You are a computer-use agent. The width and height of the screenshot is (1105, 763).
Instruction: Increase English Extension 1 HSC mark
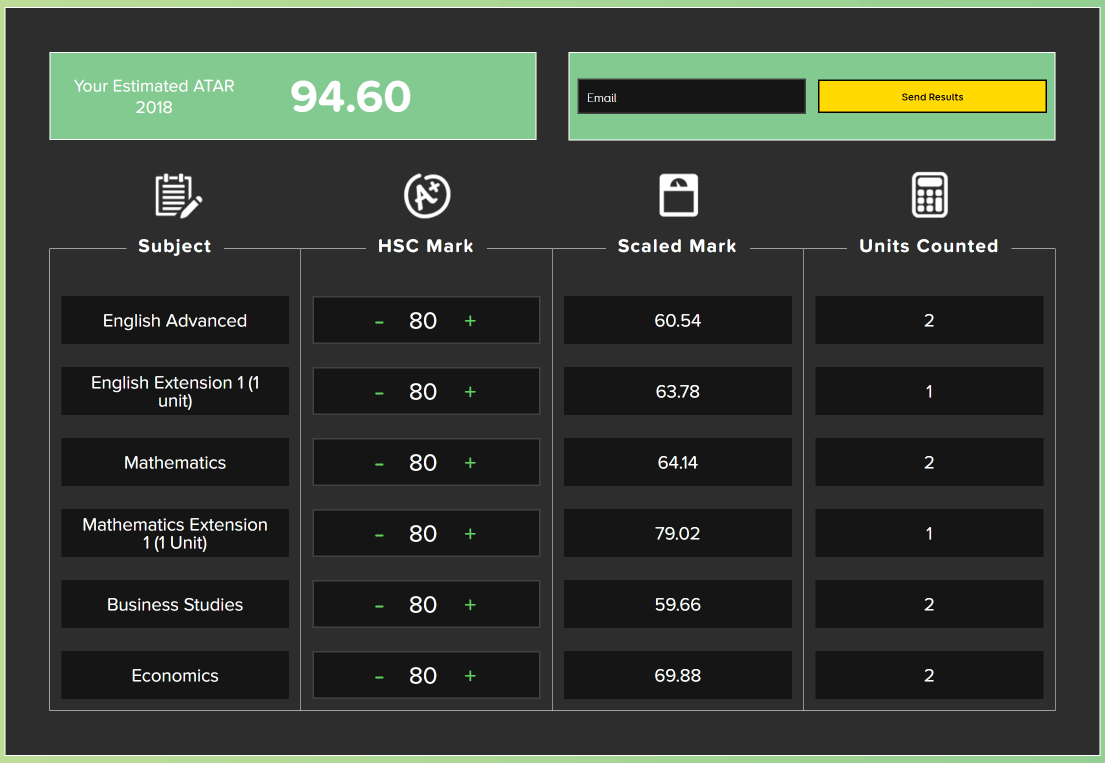pyautogui.click(x=470, y=392)
